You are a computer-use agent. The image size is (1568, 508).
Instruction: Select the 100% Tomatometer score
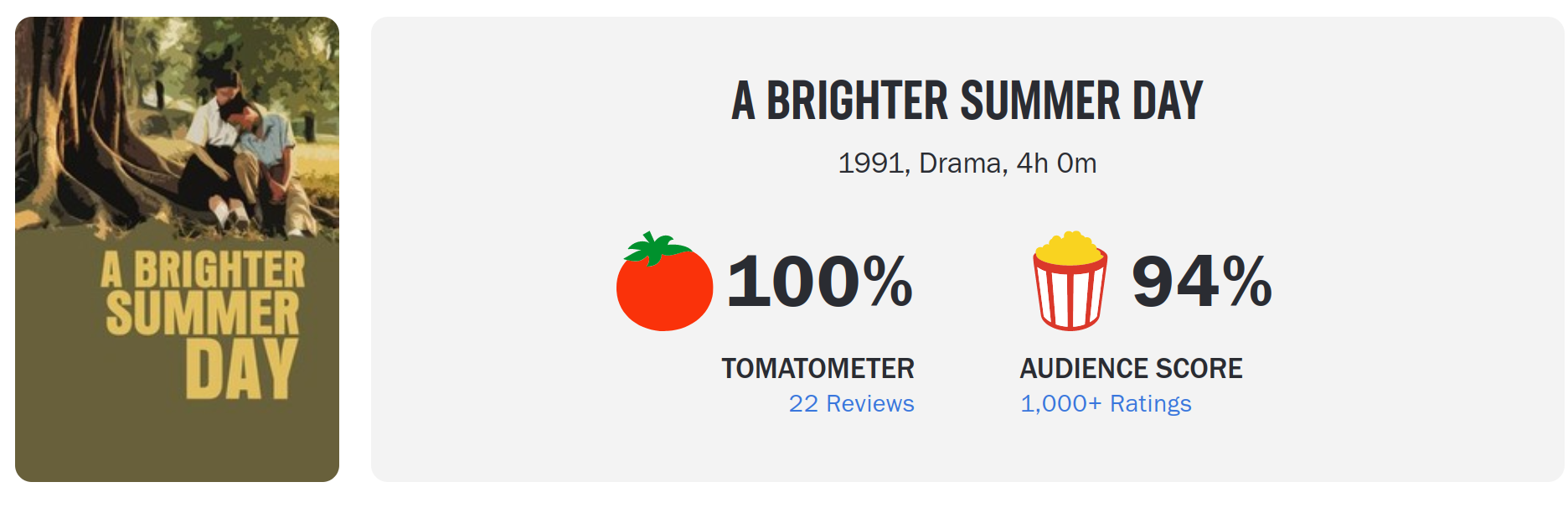point(819,282)
